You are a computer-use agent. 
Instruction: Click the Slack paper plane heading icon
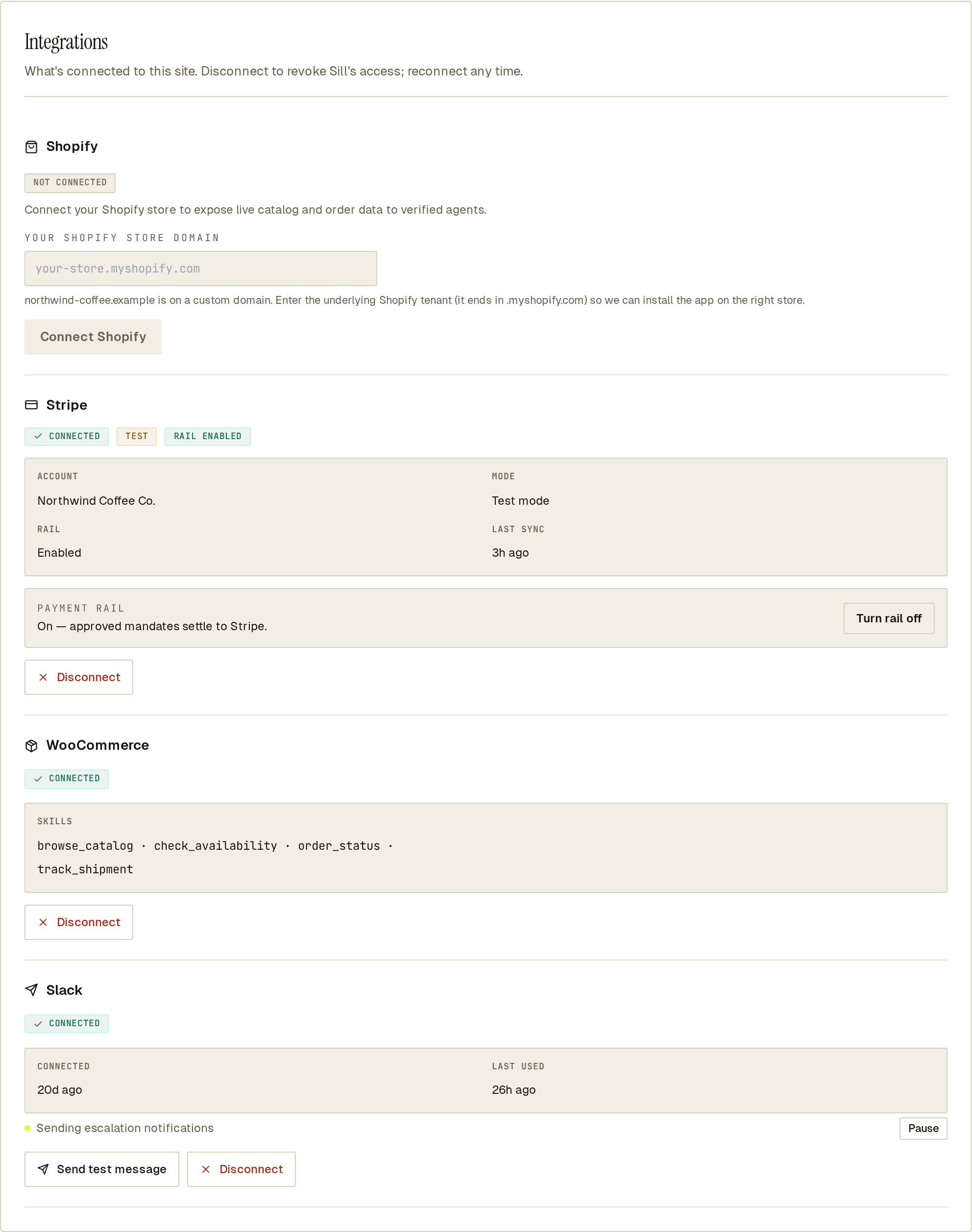(x=31, y=990)
